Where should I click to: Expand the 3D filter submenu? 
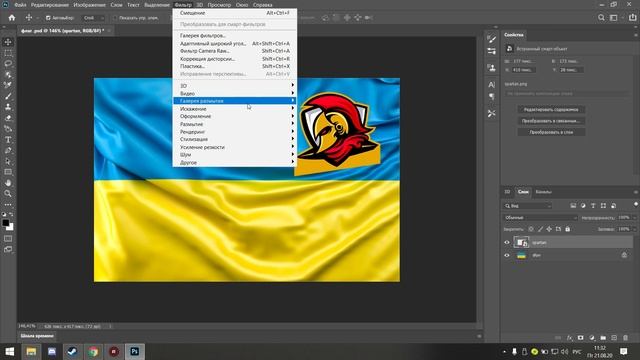pyautogui.click(x=235, y=86)
